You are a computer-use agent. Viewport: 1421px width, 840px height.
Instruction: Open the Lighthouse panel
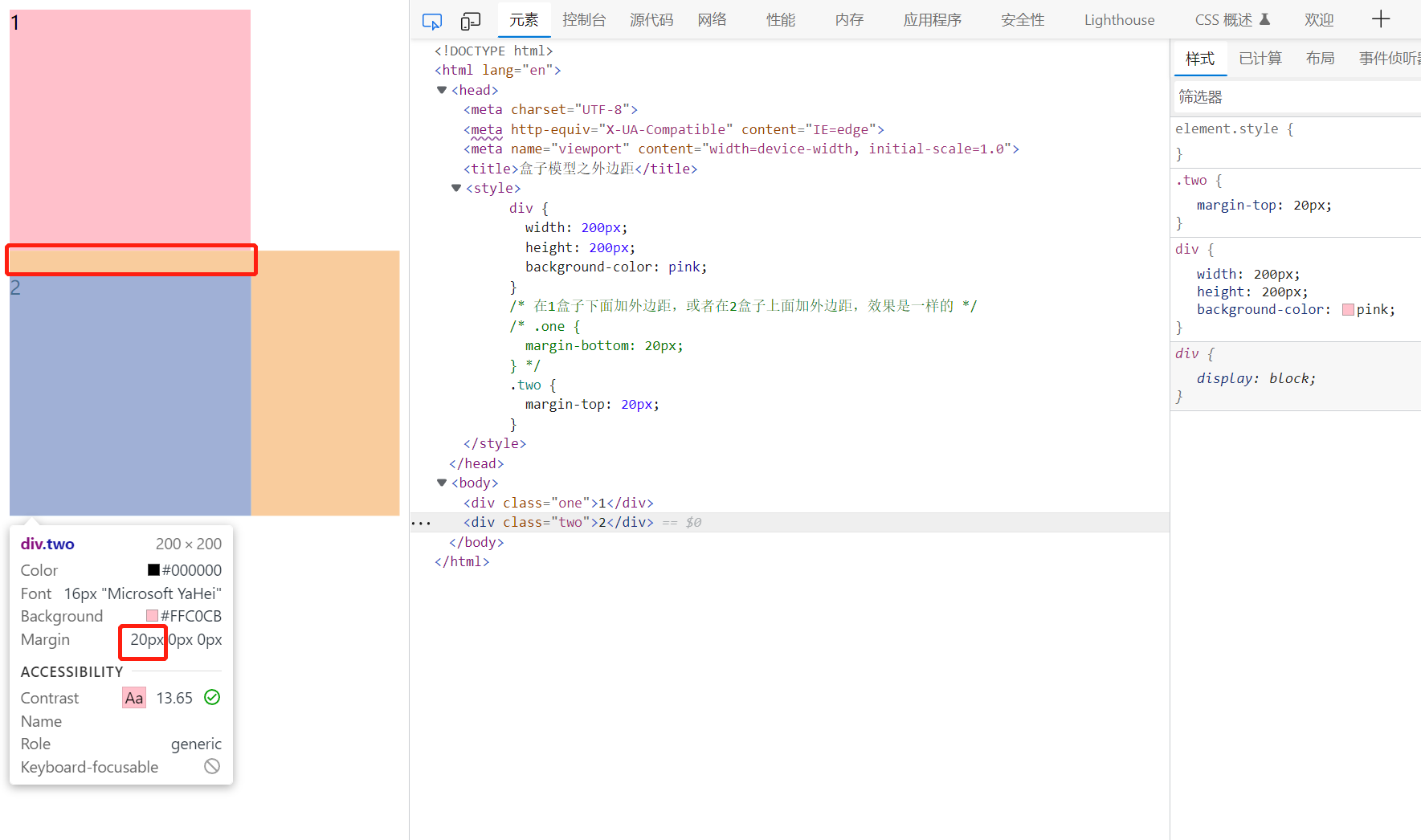[x=1119, y=19]
